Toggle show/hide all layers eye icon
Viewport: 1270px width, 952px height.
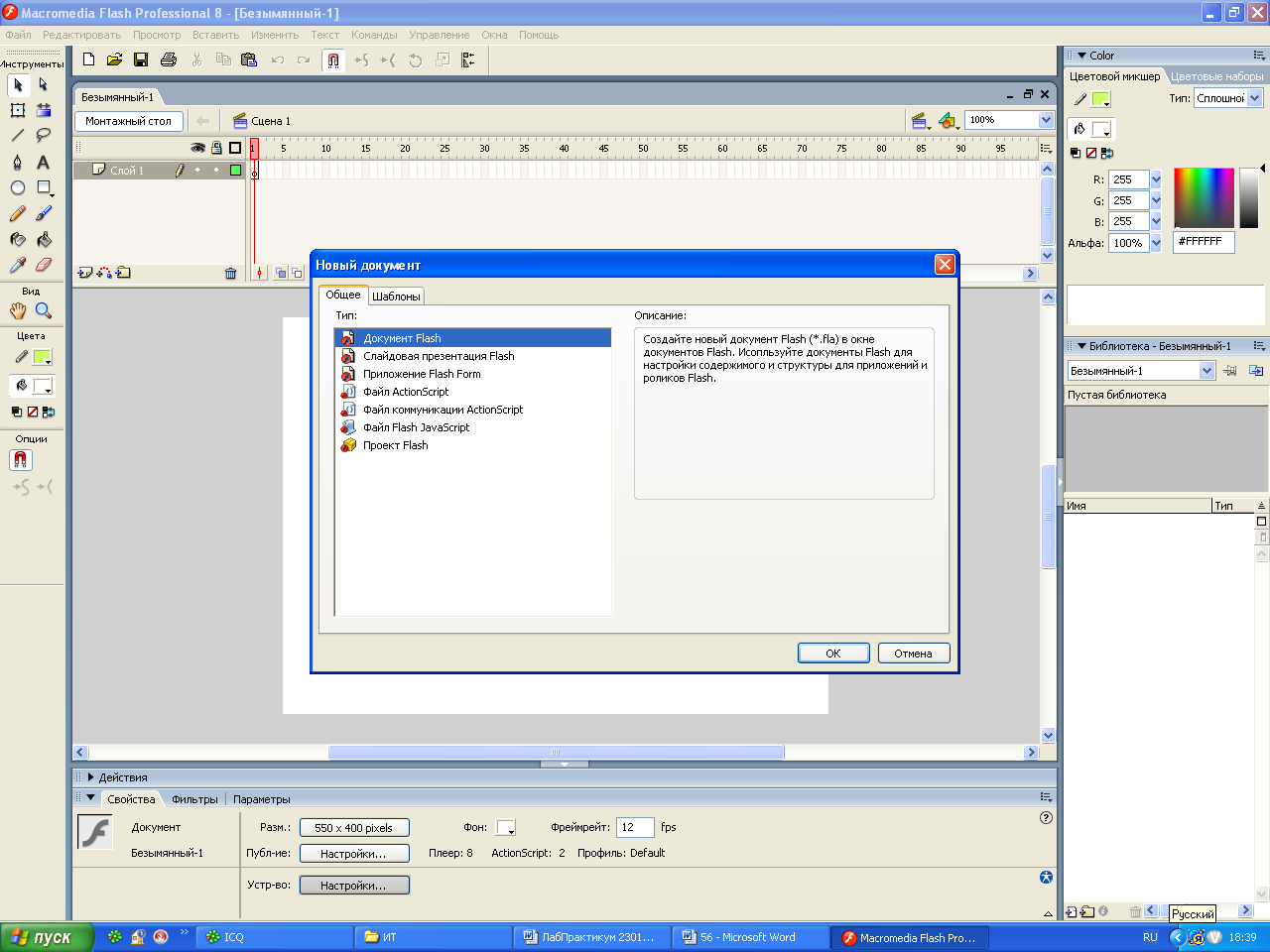click(x=197, y=148)
